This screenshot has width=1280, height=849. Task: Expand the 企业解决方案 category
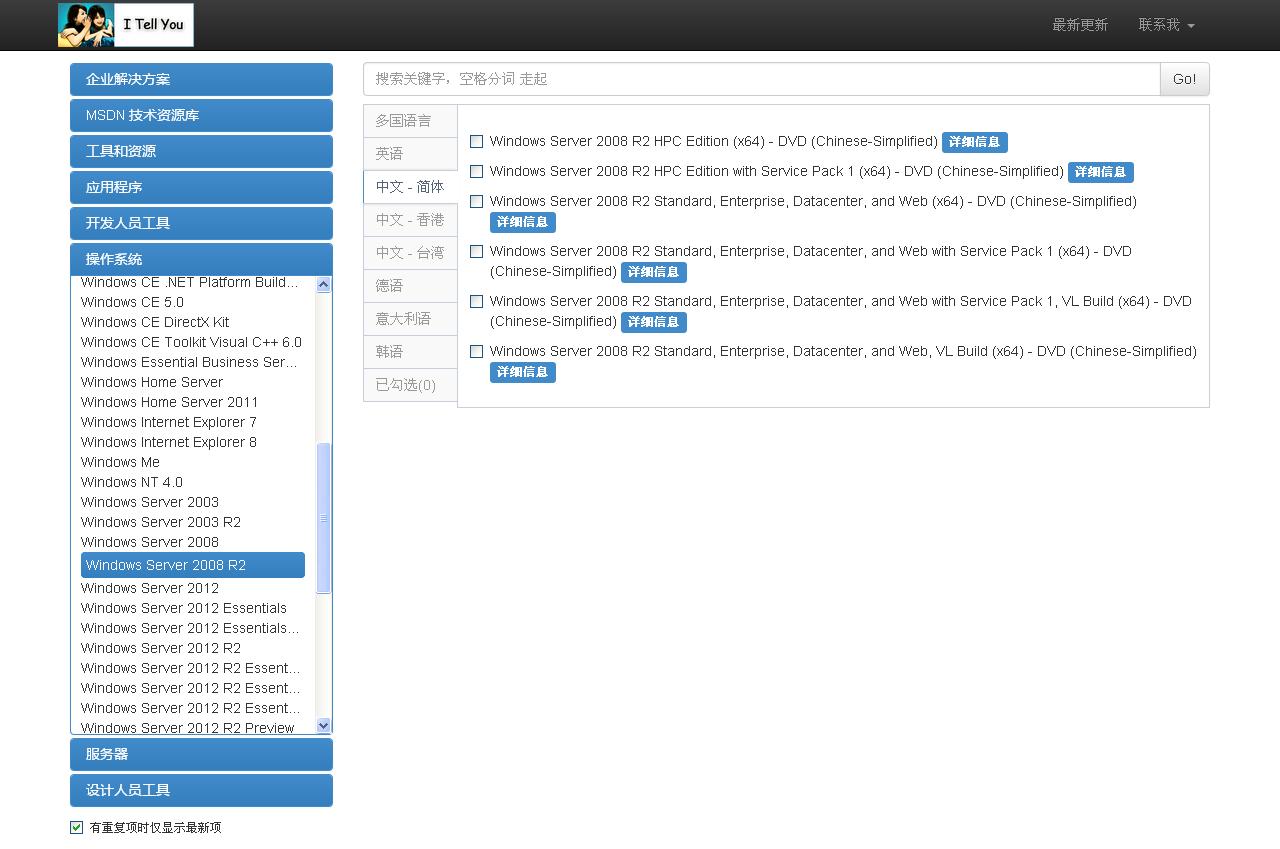pyautogui.click(x=201, y=79)
